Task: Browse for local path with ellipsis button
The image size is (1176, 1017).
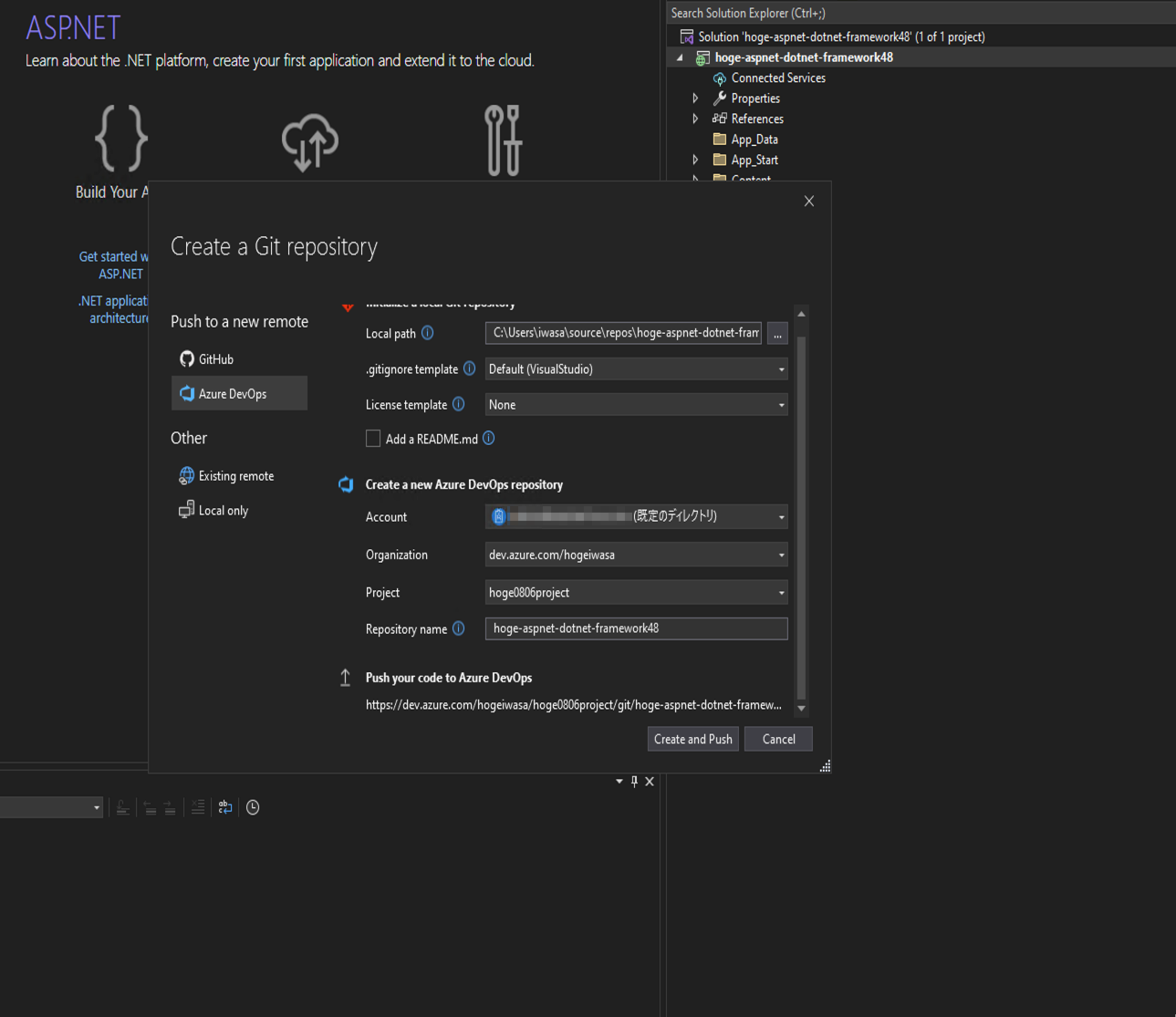Action: (x=777, y=333)
